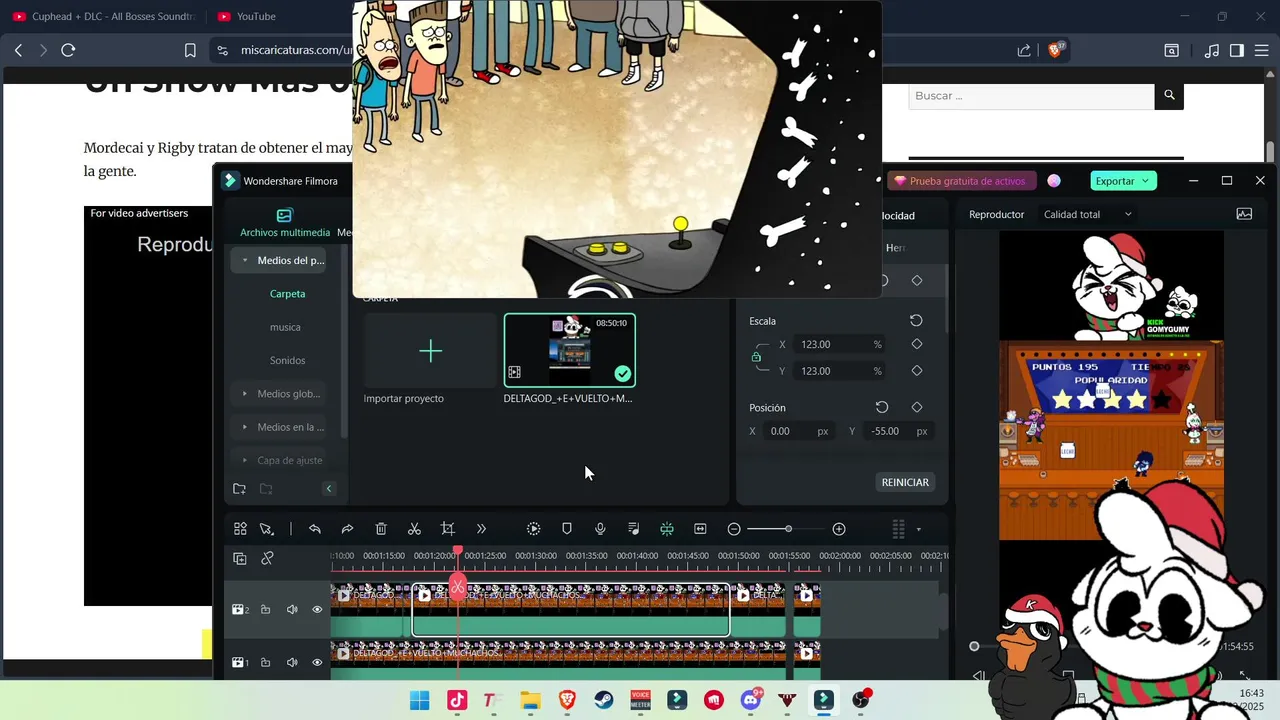
Task: Select the musica folder
Action: (285, 327)
